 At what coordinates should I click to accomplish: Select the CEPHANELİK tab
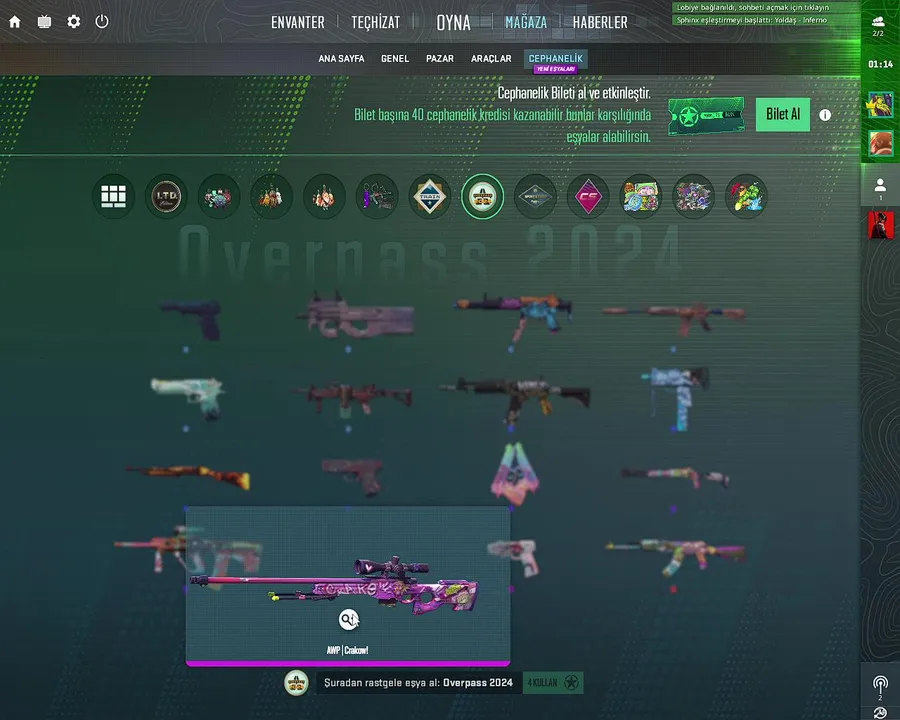point(556,59)
